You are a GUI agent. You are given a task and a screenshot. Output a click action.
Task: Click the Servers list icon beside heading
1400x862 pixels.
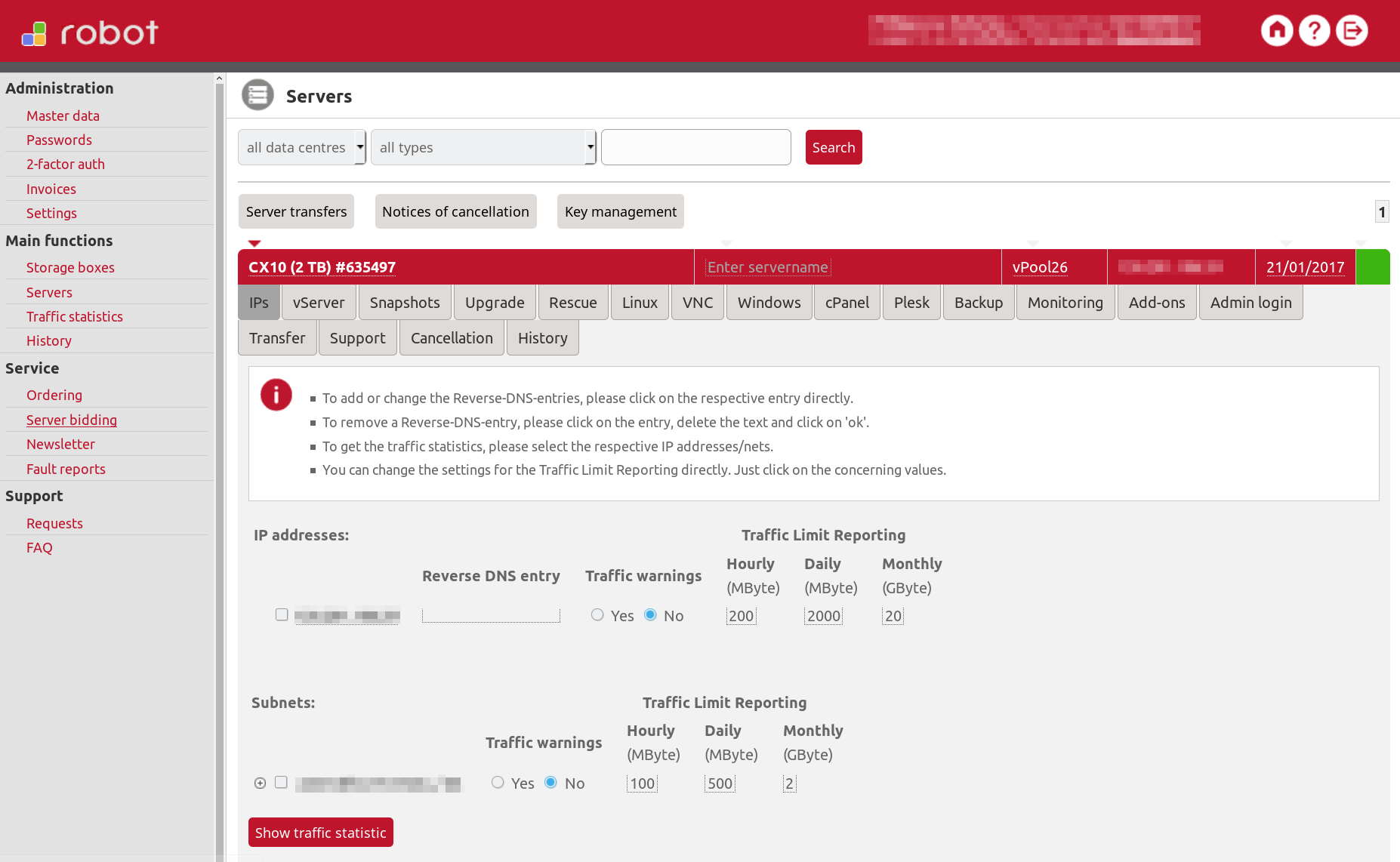[257, 95]
